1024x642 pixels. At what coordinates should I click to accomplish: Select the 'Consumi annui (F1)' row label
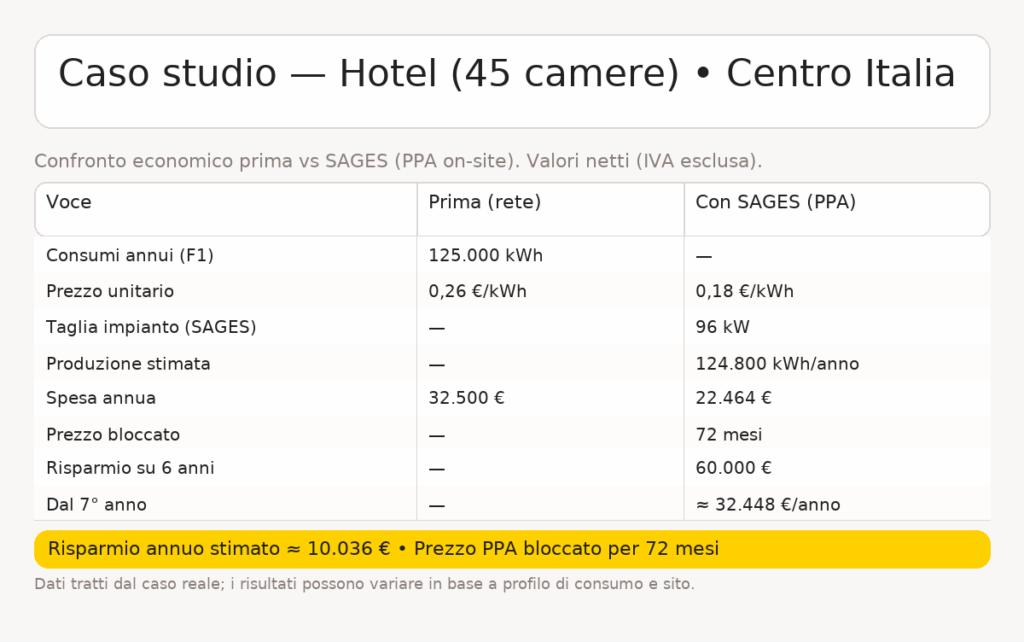click(x=130, y=256)
